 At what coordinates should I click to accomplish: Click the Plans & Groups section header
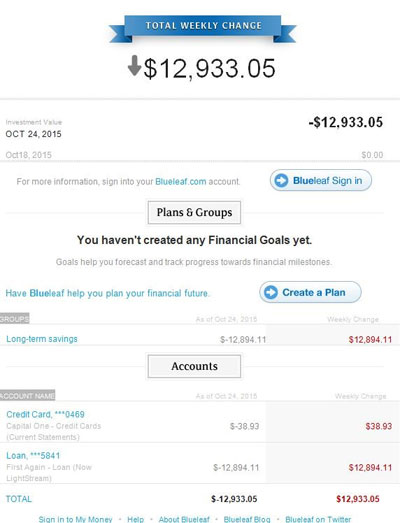(194, 212)
